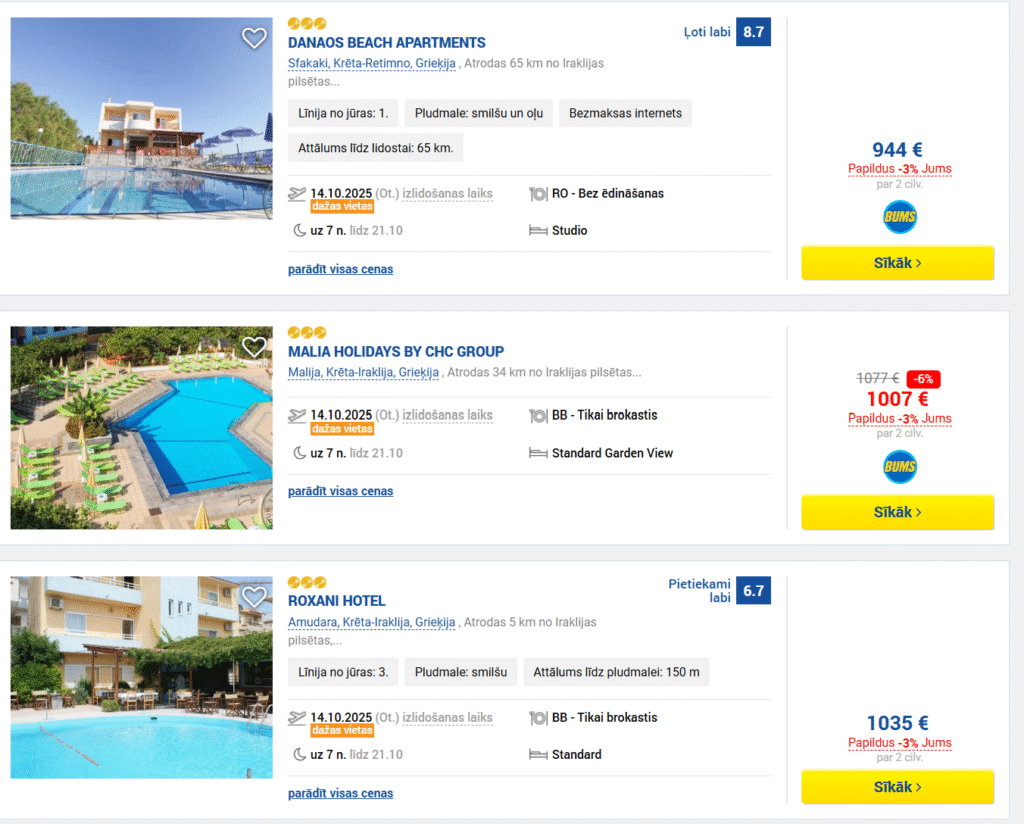Open Malia Holidays by CHC Group title

[x=395, y=351]
